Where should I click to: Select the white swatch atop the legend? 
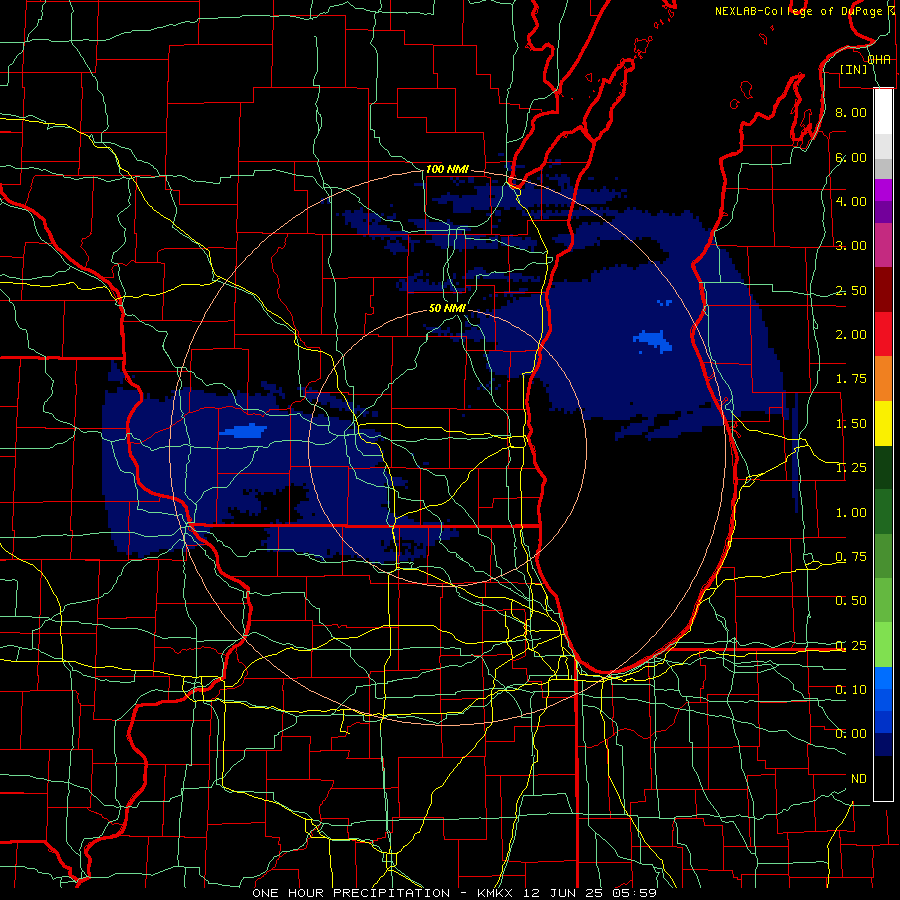[x=883, y=111]
